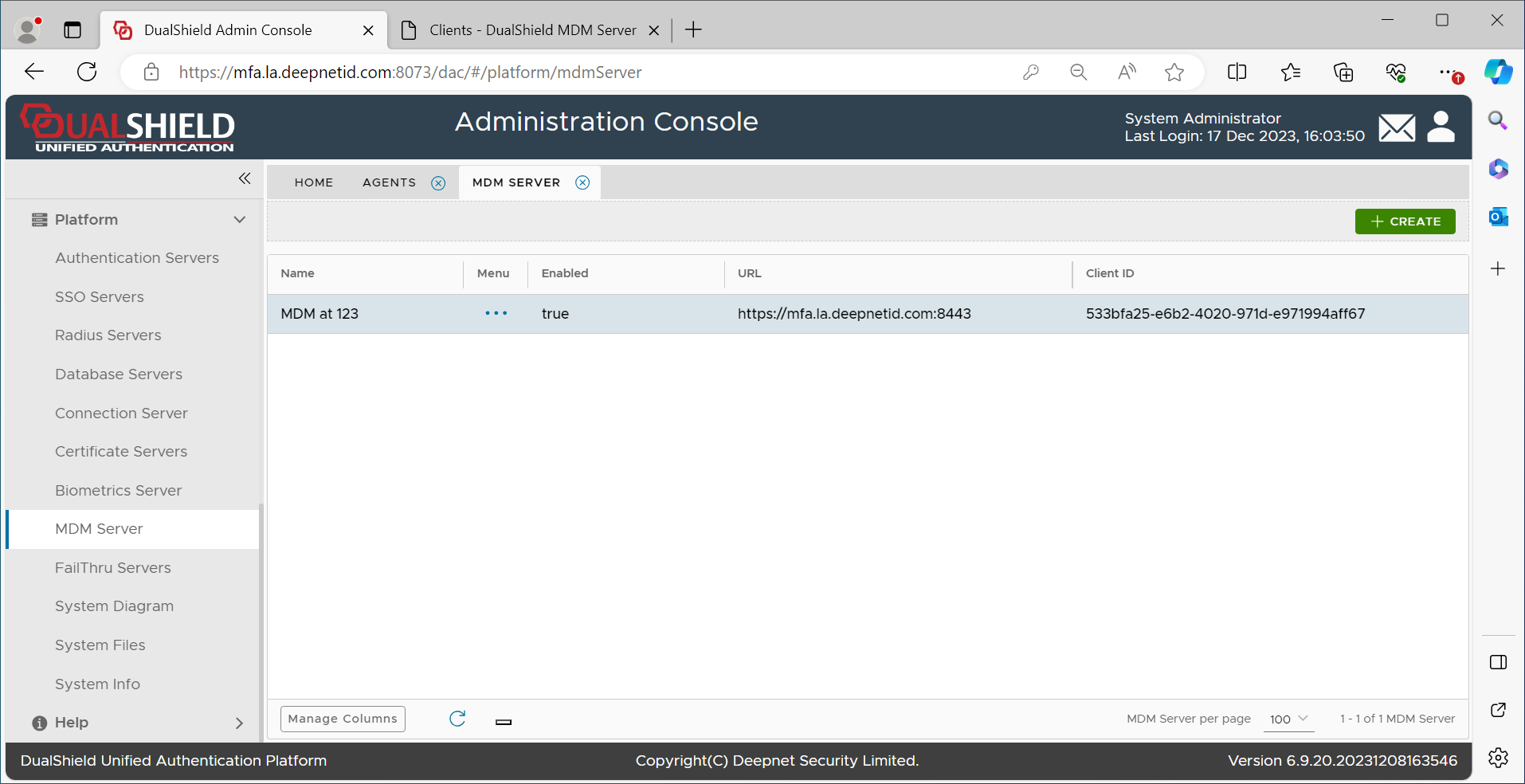
Task: Collapse the Platform menu section
Action: [x=239, y=220]
